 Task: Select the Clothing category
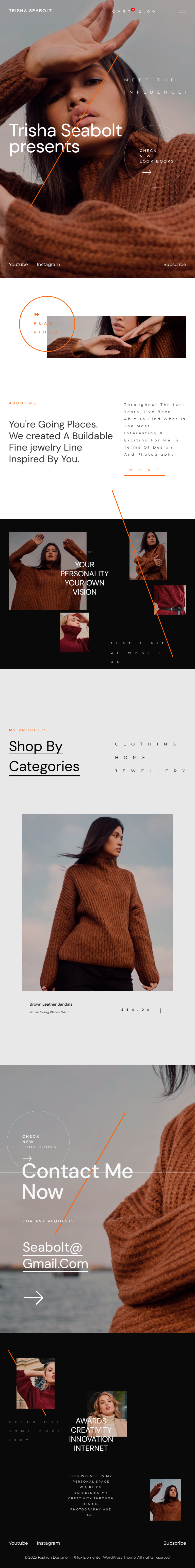point(146,744)
